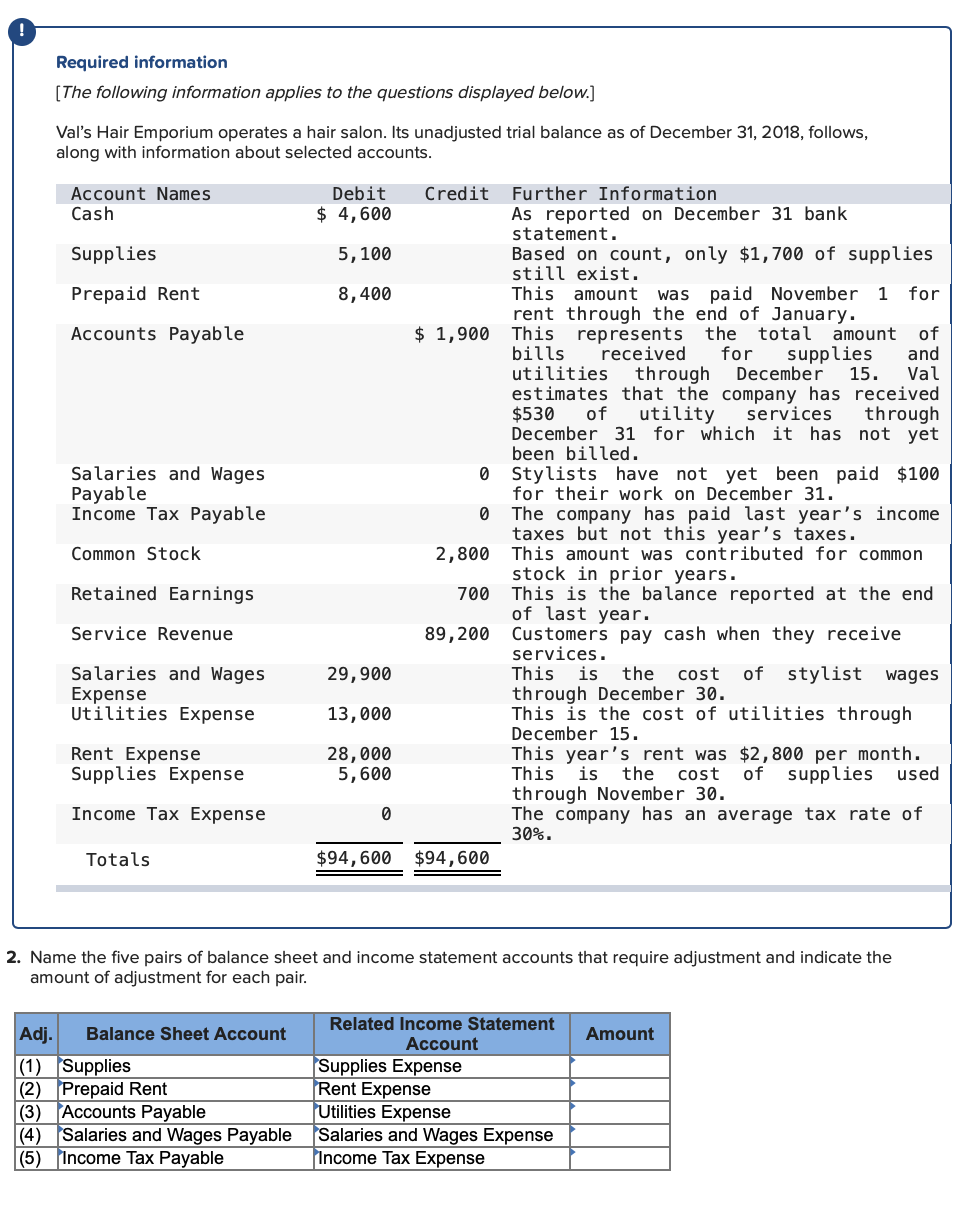Click the marker next to Prepaid Rent
The image size is (972, 1208).
tap(62, 1089)
